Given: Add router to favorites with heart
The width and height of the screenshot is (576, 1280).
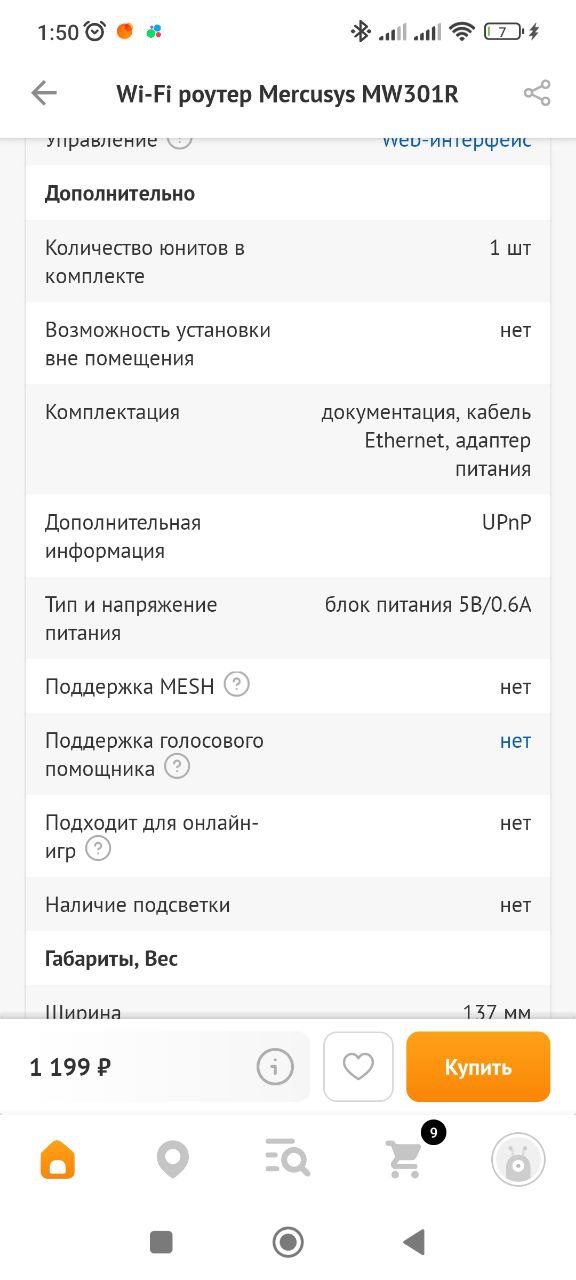Looking at the screenshot, I should (358, 1067).
